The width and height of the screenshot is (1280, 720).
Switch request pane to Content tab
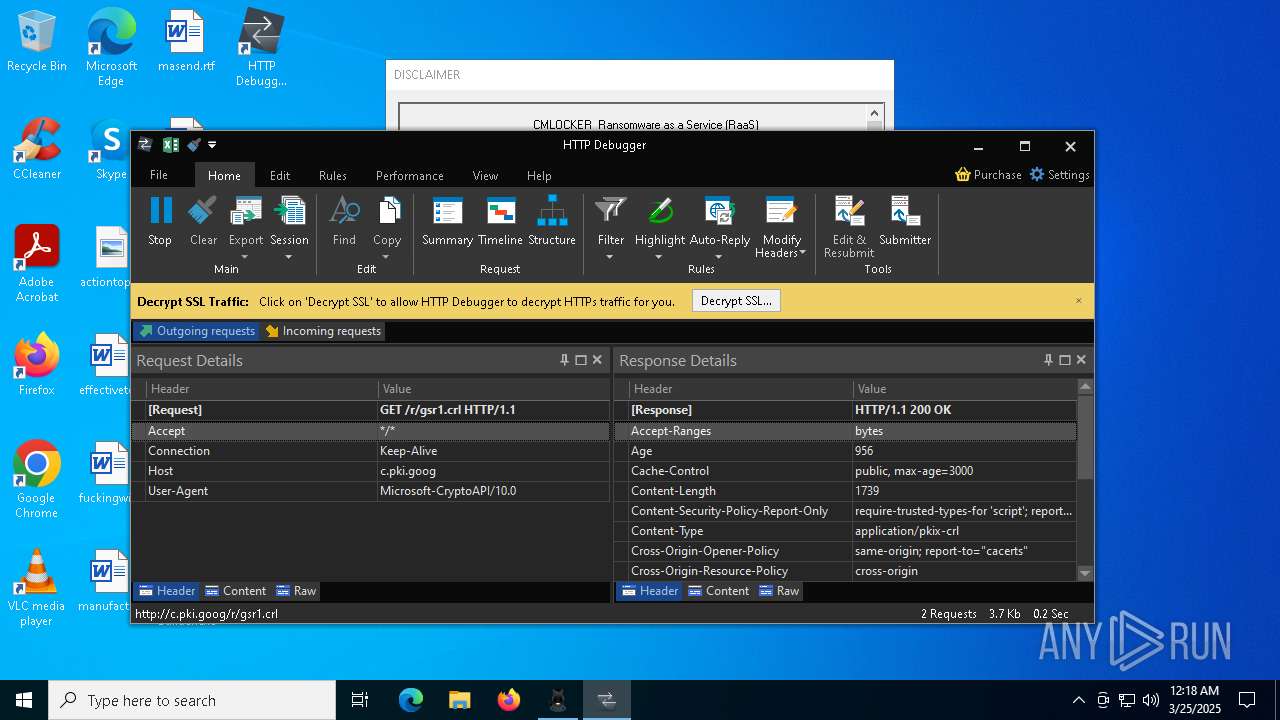236,591
